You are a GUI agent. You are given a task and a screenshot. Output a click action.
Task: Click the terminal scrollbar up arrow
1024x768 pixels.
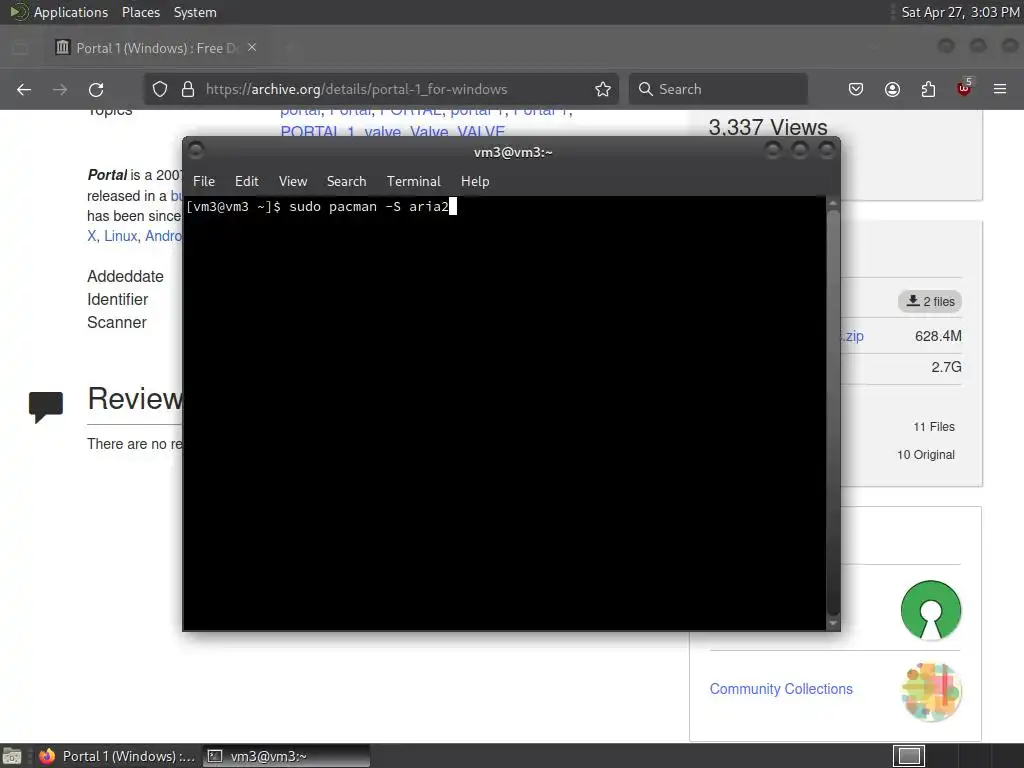tap(833, 204)
